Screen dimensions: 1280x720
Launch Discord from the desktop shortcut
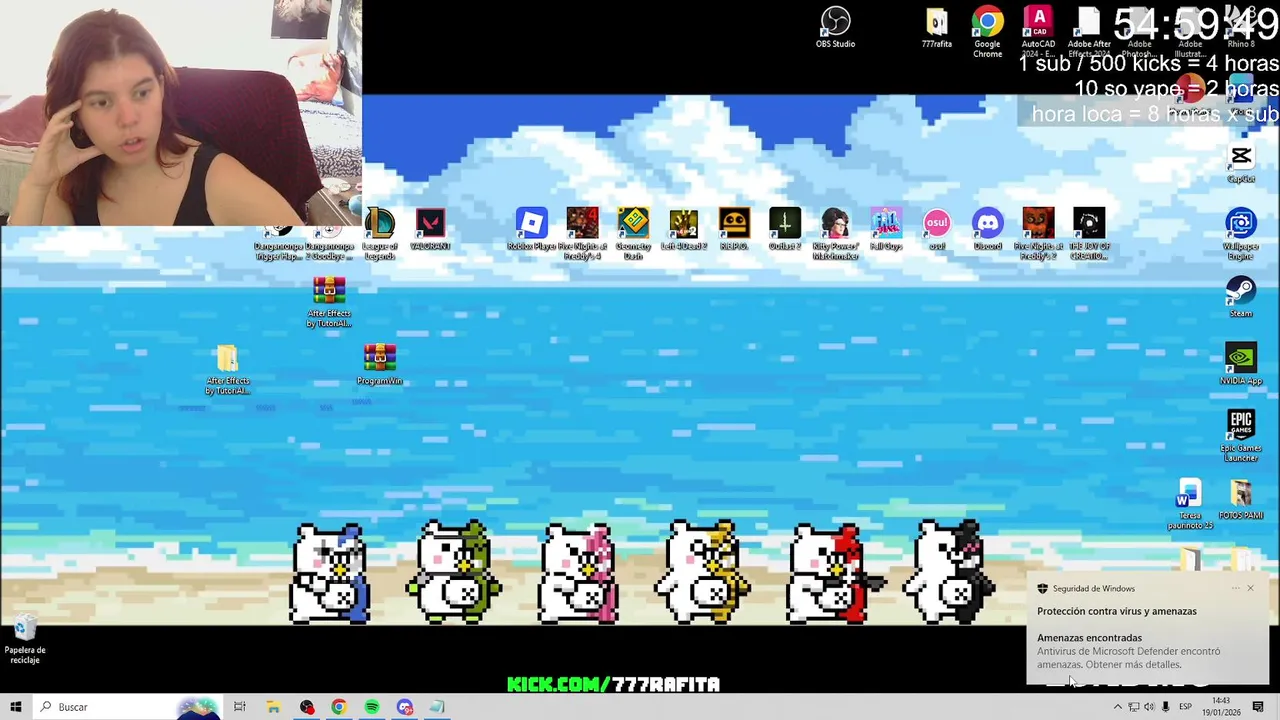pyautogui.click(x=987, y=229)
